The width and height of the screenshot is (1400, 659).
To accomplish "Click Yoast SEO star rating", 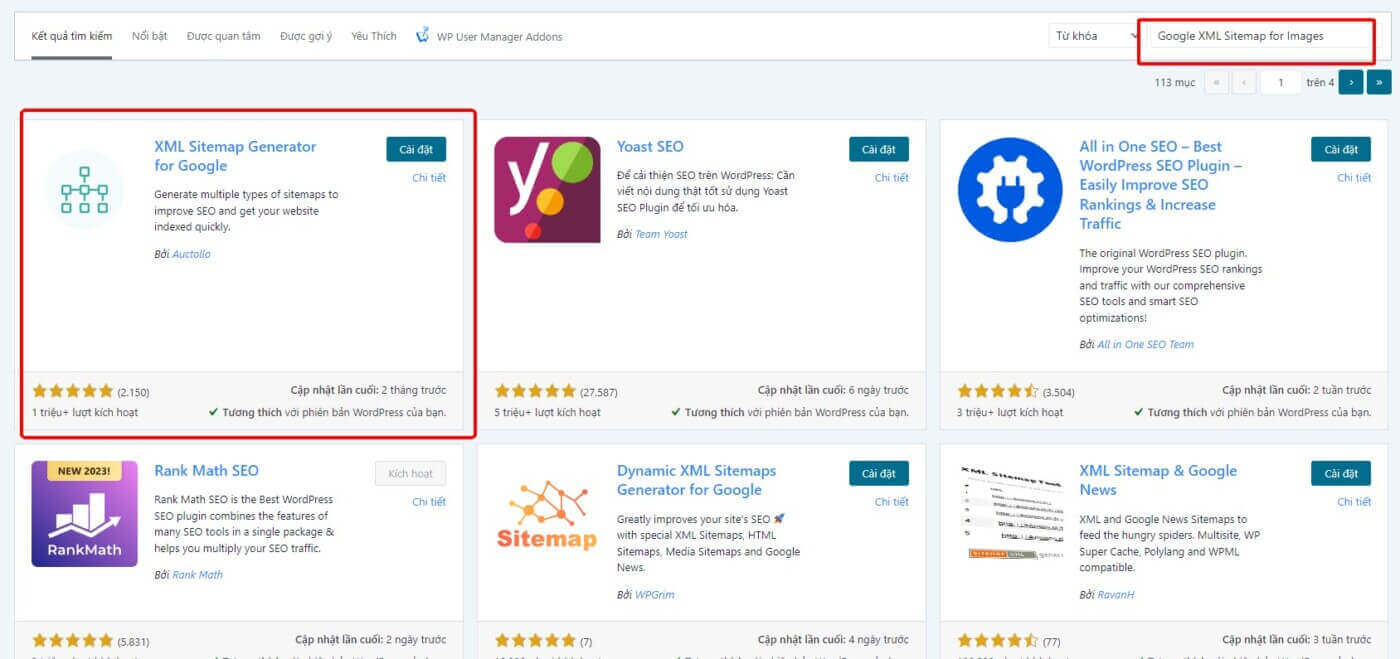I will pos(535,391).
